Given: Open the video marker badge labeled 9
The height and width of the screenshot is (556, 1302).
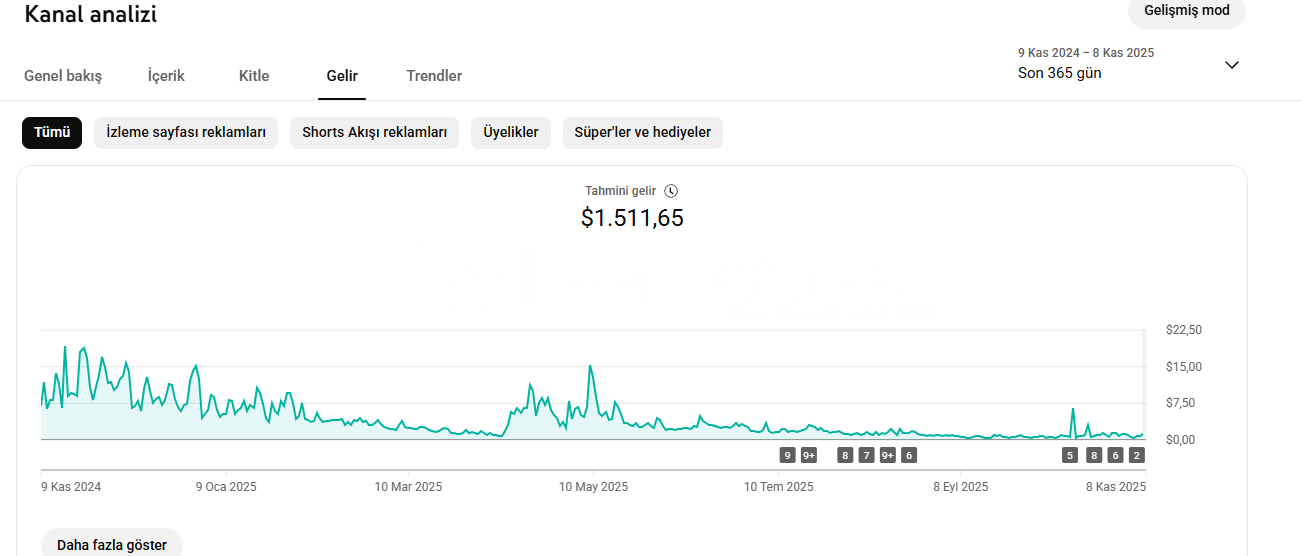Looking at the screenshot, I should coord(787,456).
